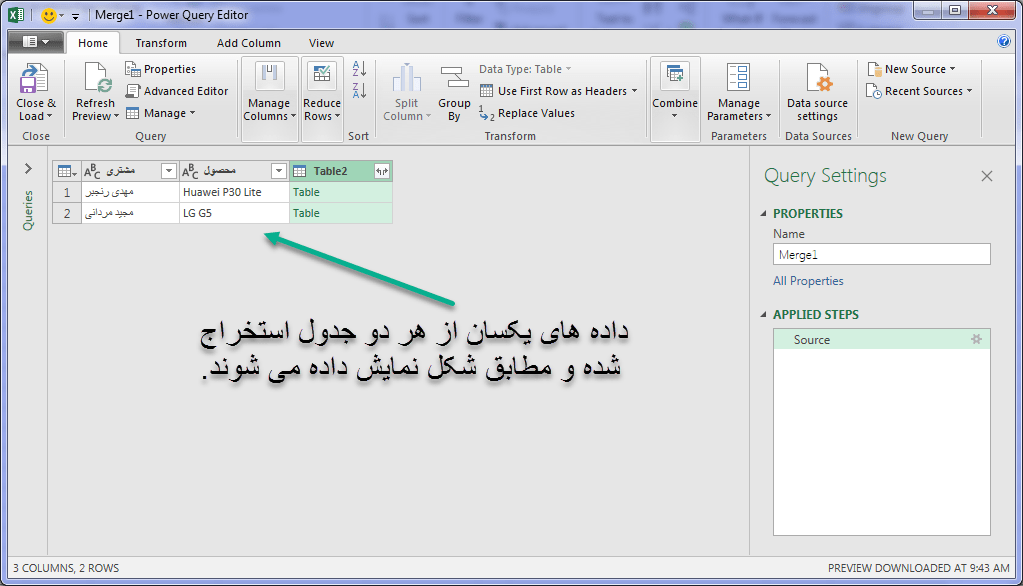Close the Query Settings pane

[986, 176]
